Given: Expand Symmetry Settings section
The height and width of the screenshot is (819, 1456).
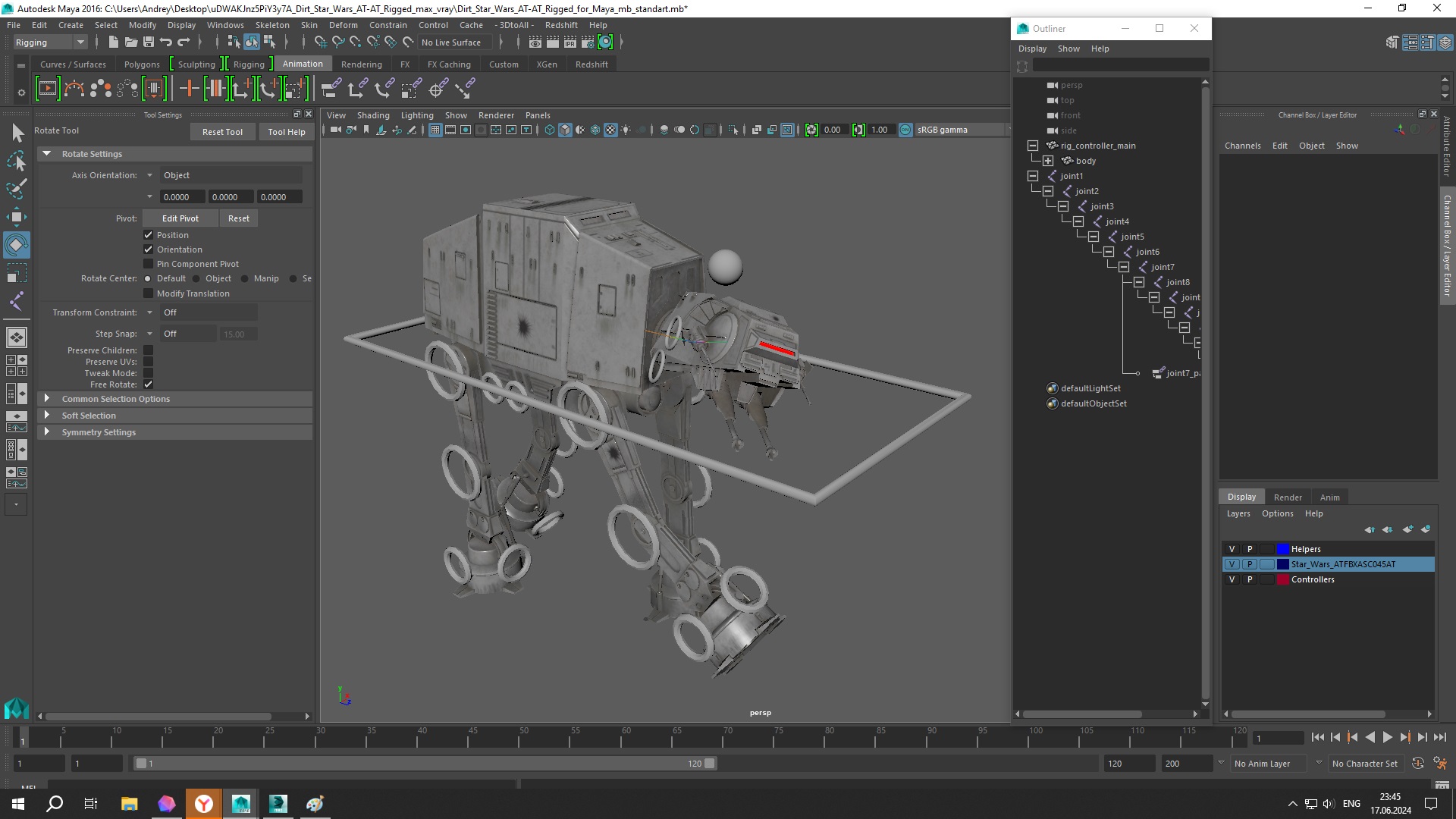Looking at the screenshot, I should point(47,432).
